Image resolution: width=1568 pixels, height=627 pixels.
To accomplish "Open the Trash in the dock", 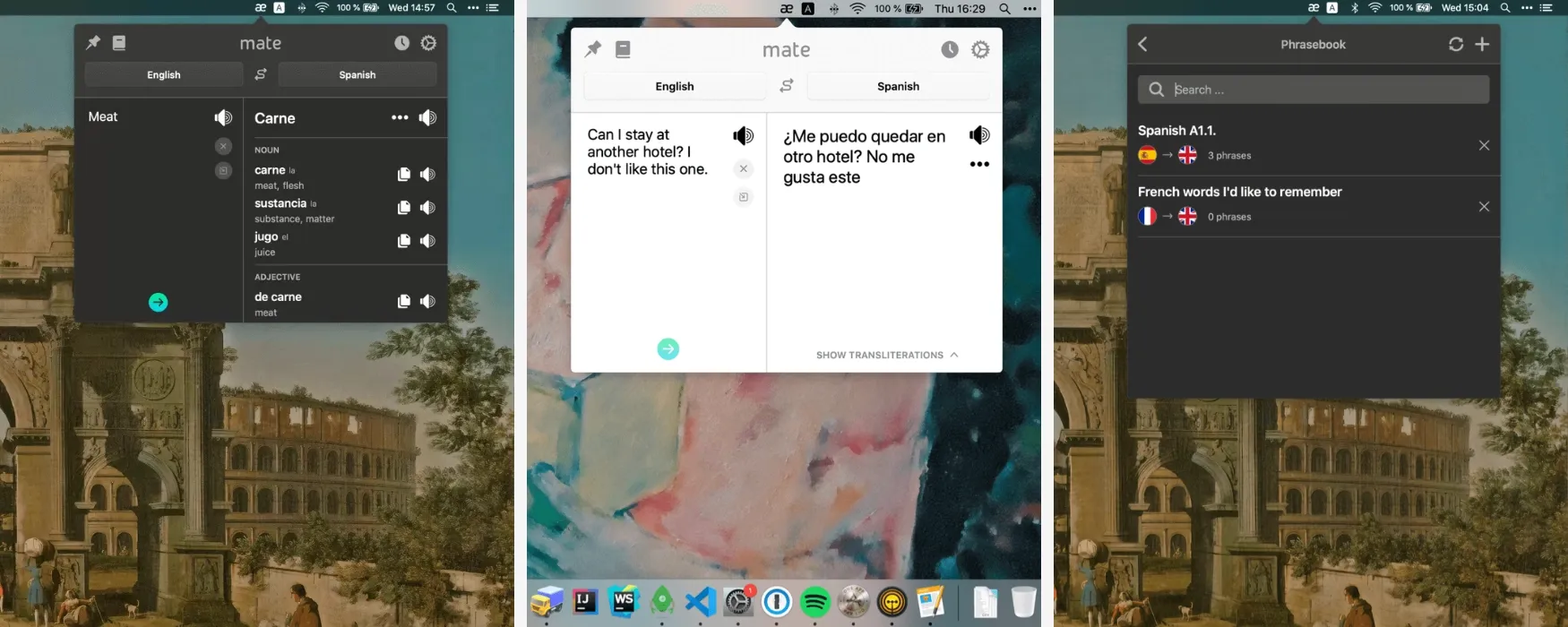I will [1023, 601].
